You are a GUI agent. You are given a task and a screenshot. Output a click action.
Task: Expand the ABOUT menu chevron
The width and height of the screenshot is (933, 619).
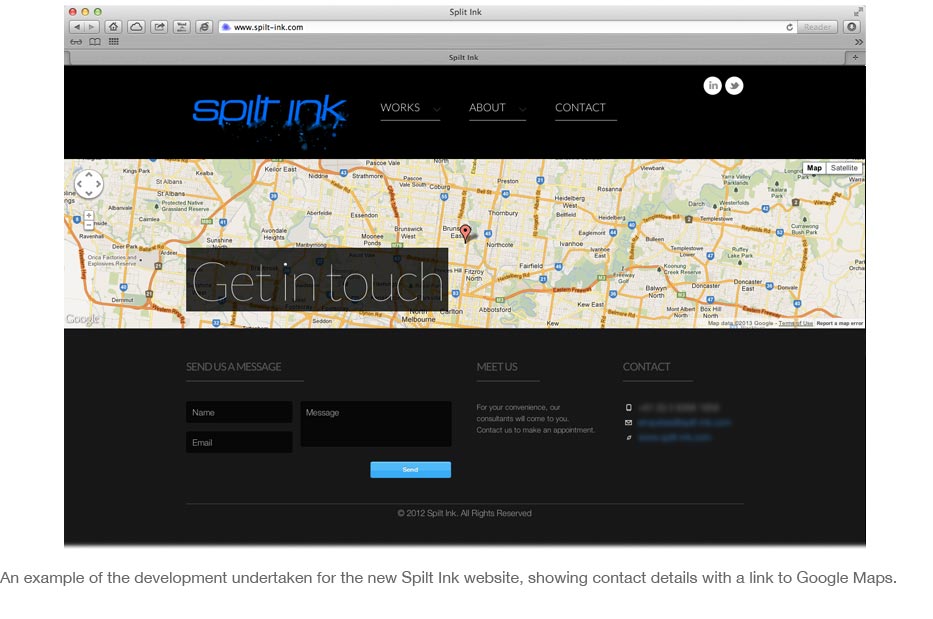(522, 109)
